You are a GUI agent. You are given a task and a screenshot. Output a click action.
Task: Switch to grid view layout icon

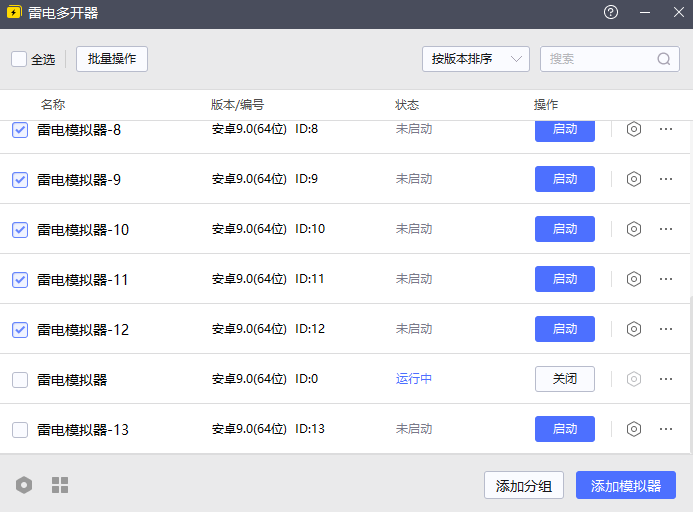pyautogui.click(x=60, y=485)
